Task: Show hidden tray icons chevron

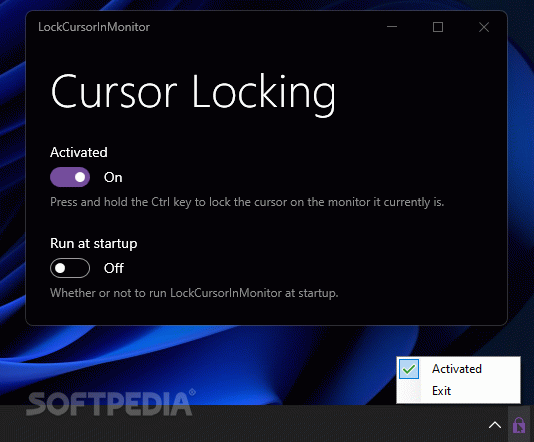Action: [x=495, y=425]
